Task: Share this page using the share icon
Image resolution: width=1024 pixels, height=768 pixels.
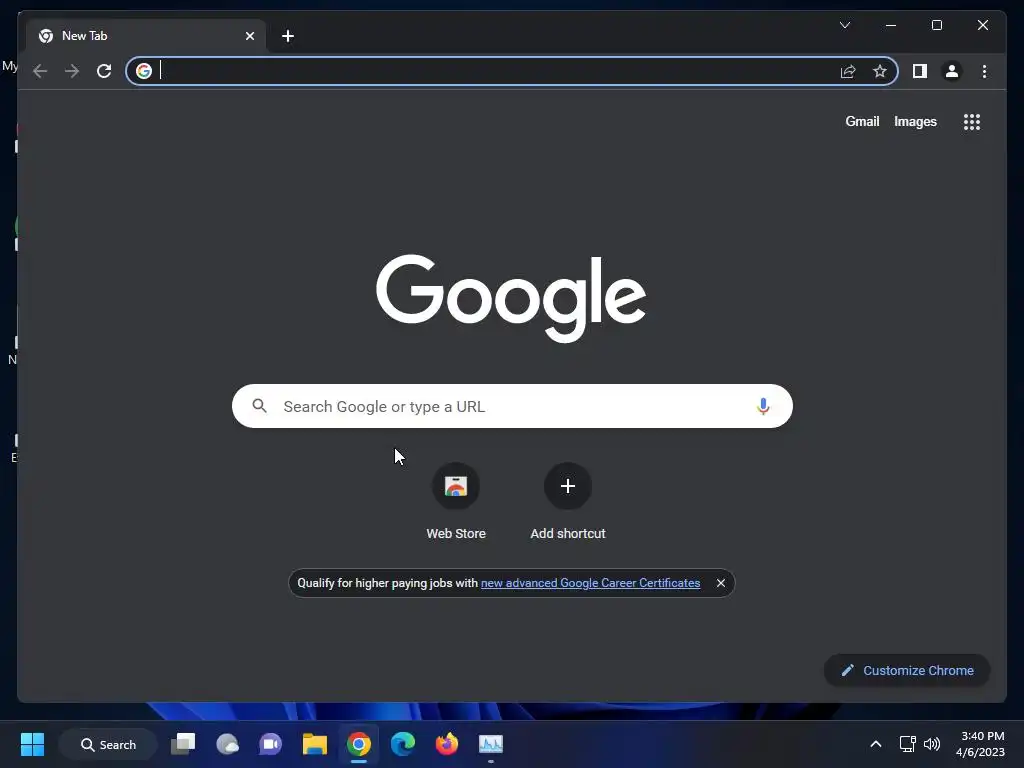Action: pos(848,71)
